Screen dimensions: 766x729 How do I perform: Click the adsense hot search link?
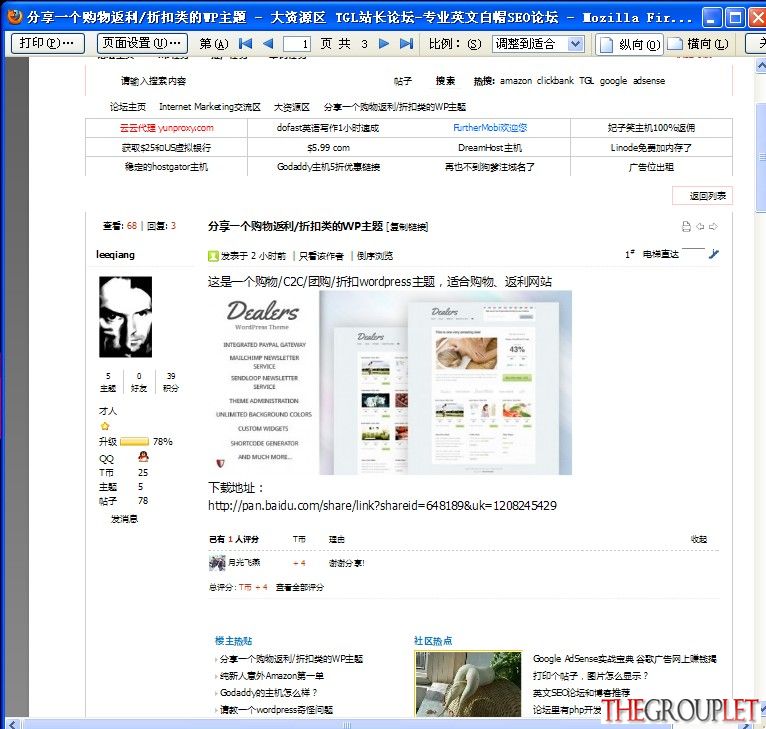click(649, 81)
